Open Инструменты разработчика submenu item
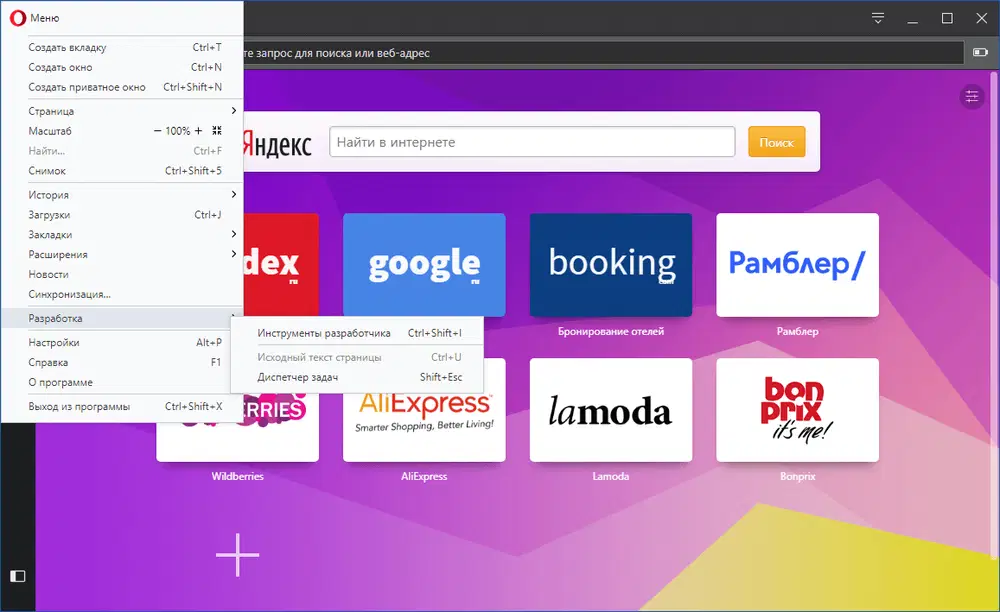The width and height of the screenshot is (1000, 612). pyautogui.click(x=357, y=333)
